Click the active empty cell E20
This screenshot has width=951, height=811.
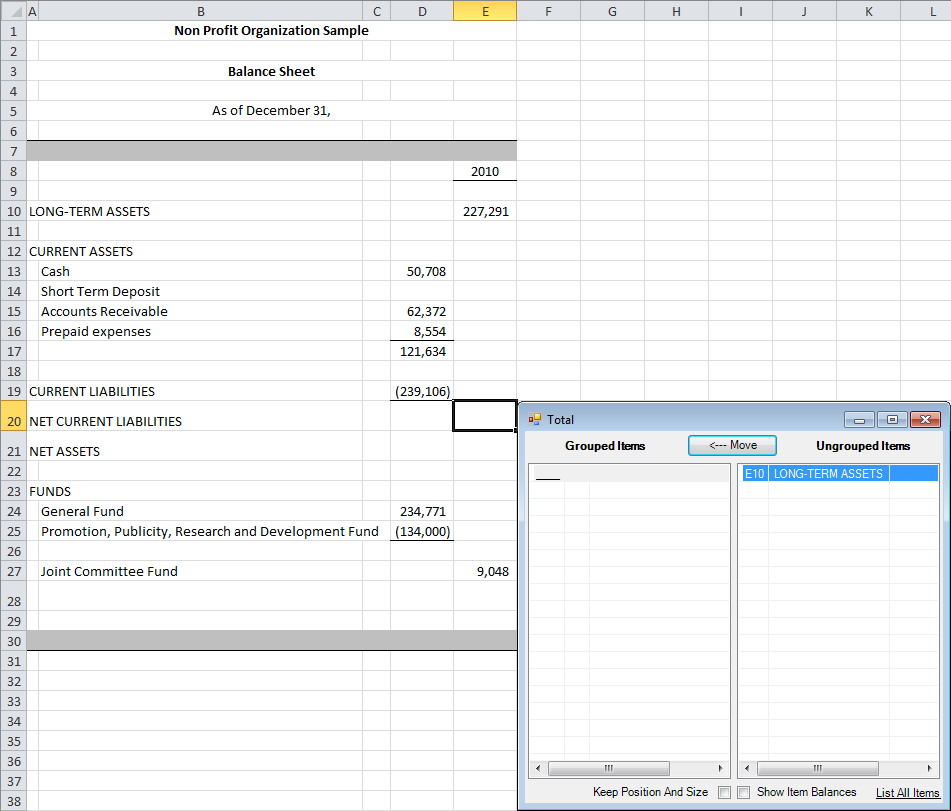[x=485, y=416]
